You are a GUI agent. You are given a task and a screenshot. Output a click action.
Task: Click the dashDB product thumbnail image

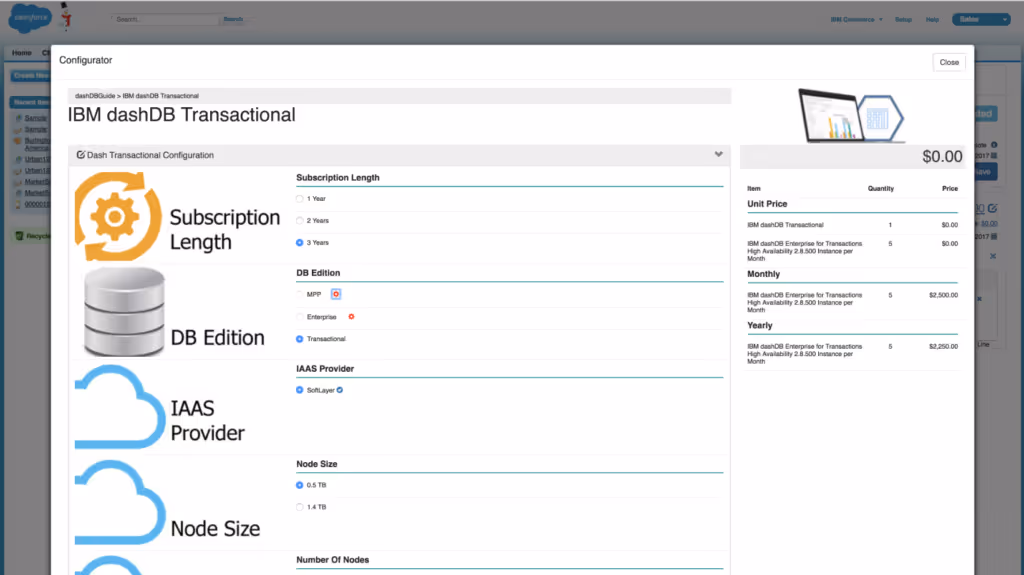pyautogui.click(x=851, y=116)
